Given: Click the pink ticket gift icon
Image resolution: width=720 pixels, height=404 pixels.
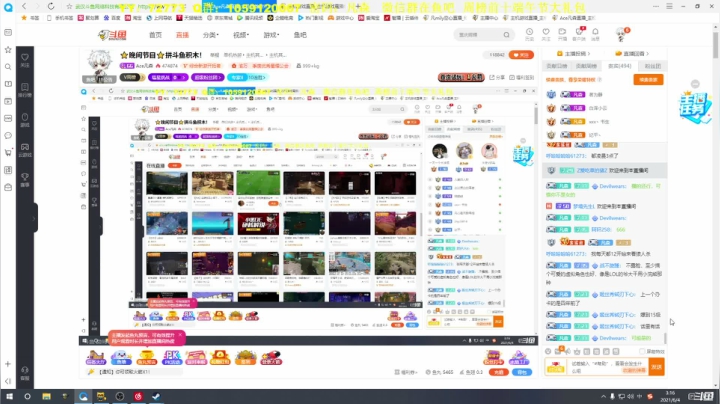Looking at the screenshot, I should (196, 357).
